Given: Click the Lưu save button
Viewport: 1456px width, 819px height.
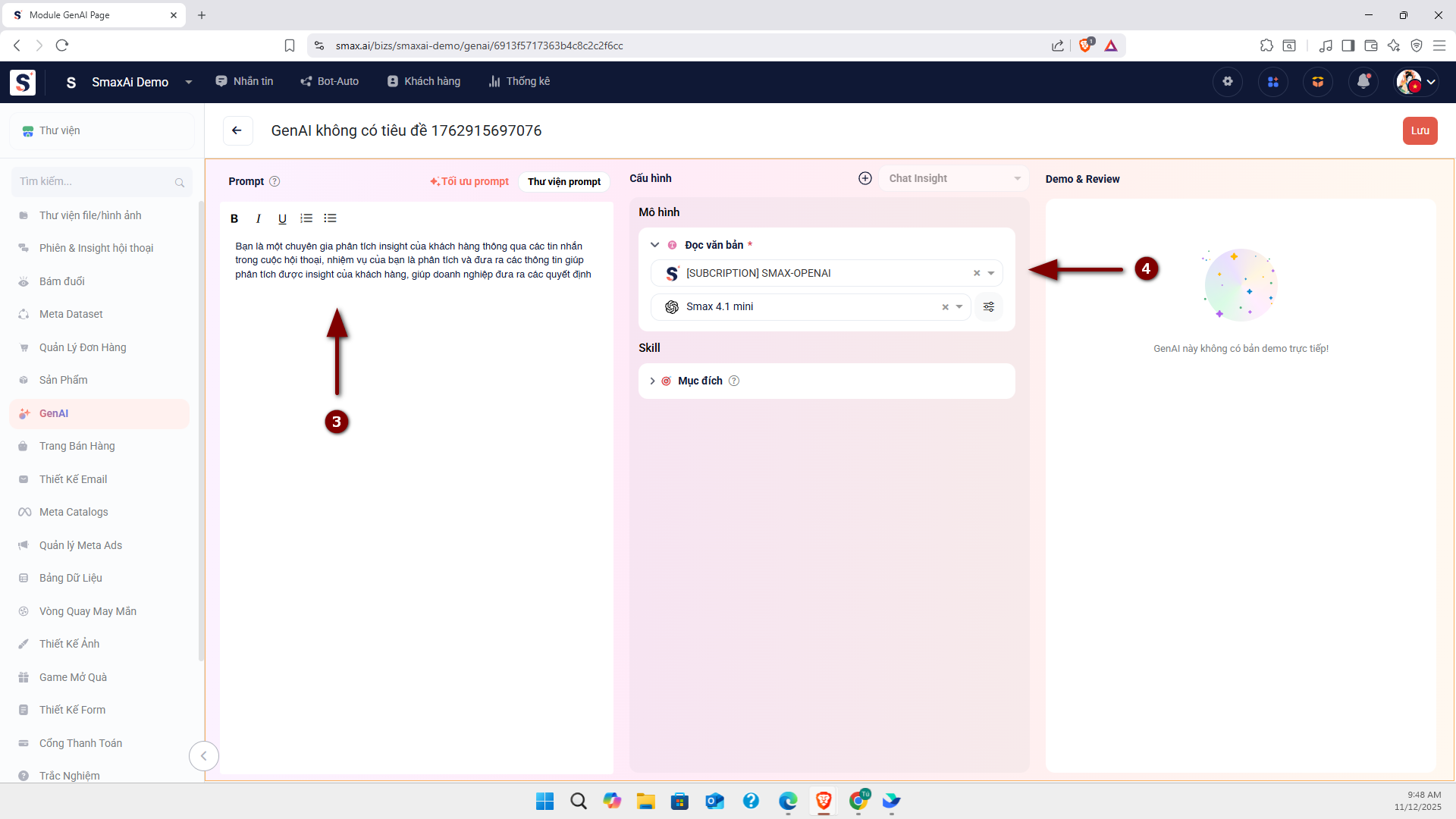Looking at the screenshot, I should pos(1420,130).
